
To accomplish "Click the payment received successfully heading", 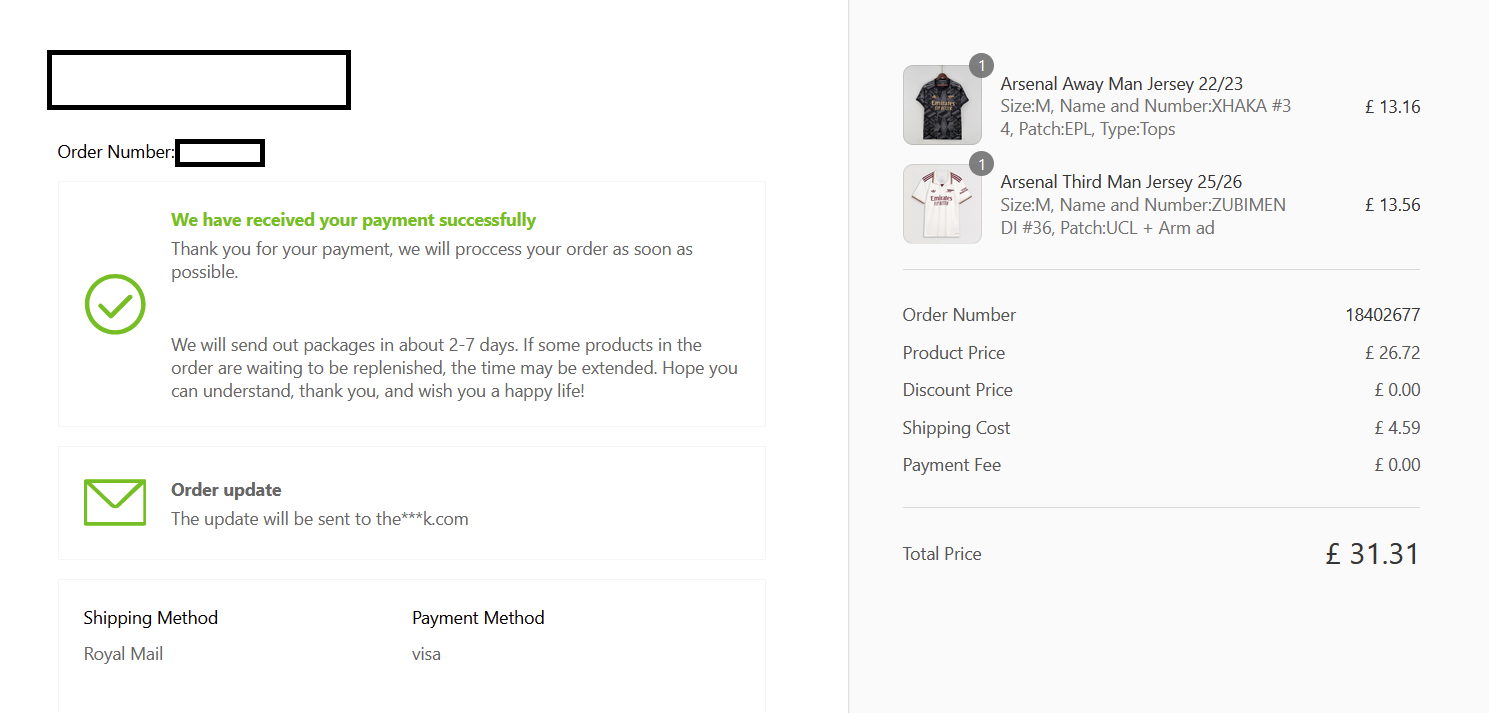I will point(353,220).
